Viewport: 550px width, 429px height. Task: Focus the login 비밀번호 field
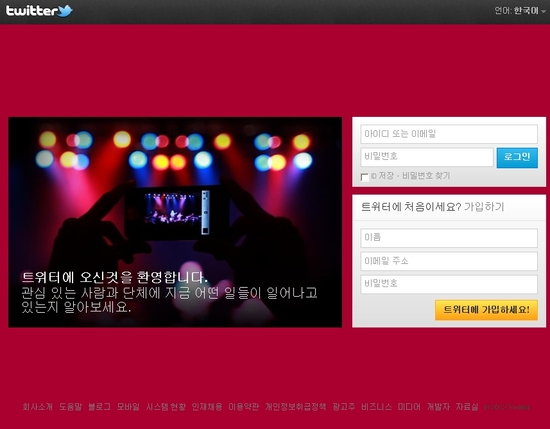(427, 157)
